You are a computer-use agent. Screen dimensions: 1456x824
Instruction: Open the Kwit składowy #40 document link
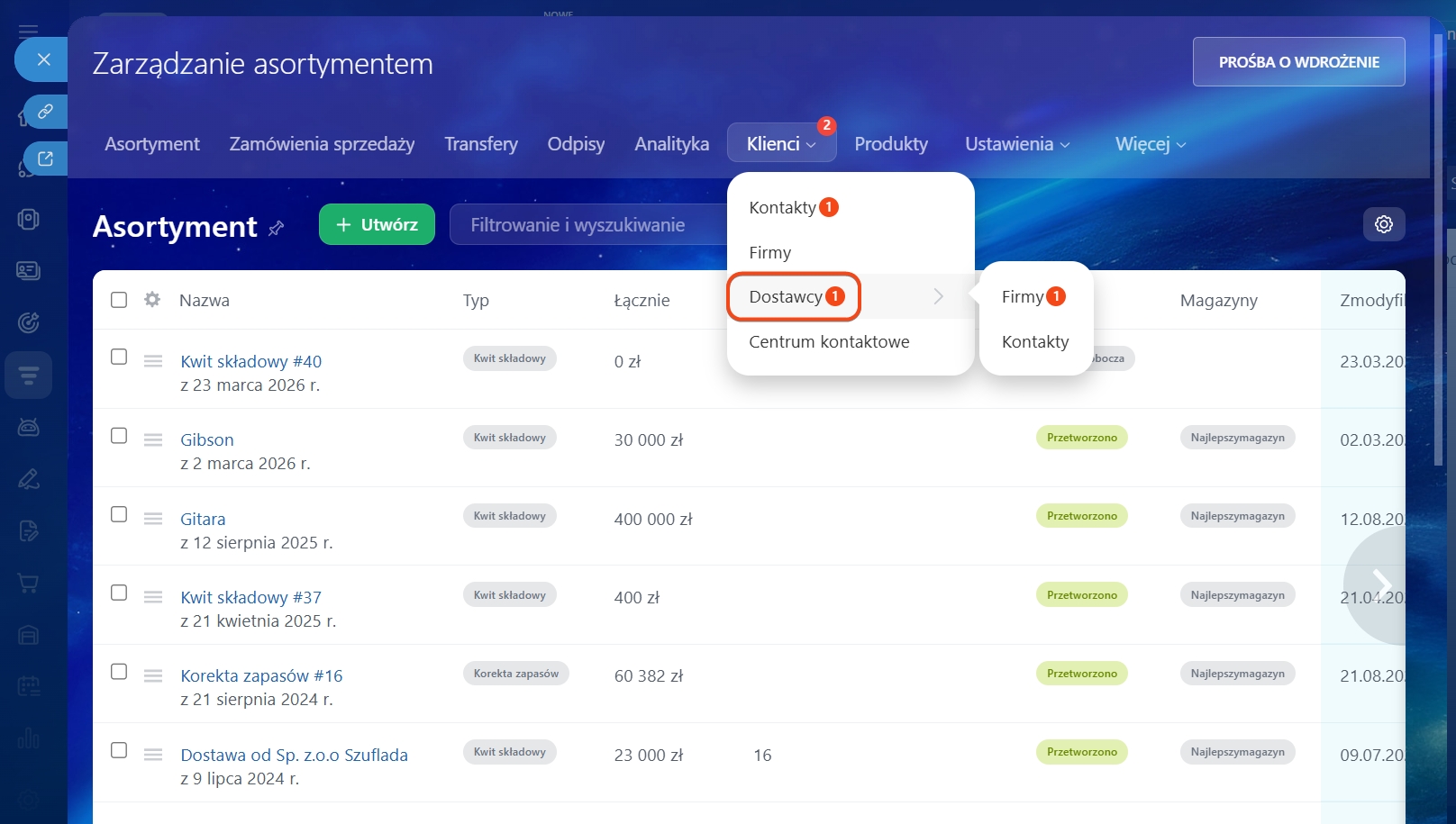click(250, 361)
